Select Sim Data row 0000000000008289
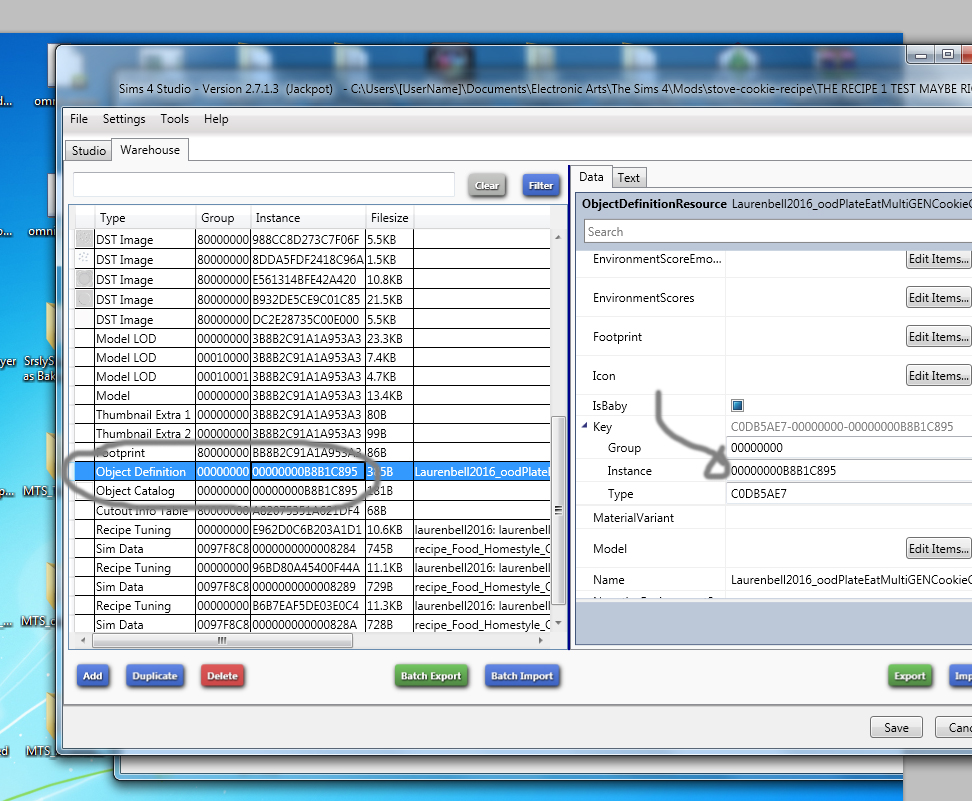This screenshot has width=972, height=801. [x=312, y=586]
